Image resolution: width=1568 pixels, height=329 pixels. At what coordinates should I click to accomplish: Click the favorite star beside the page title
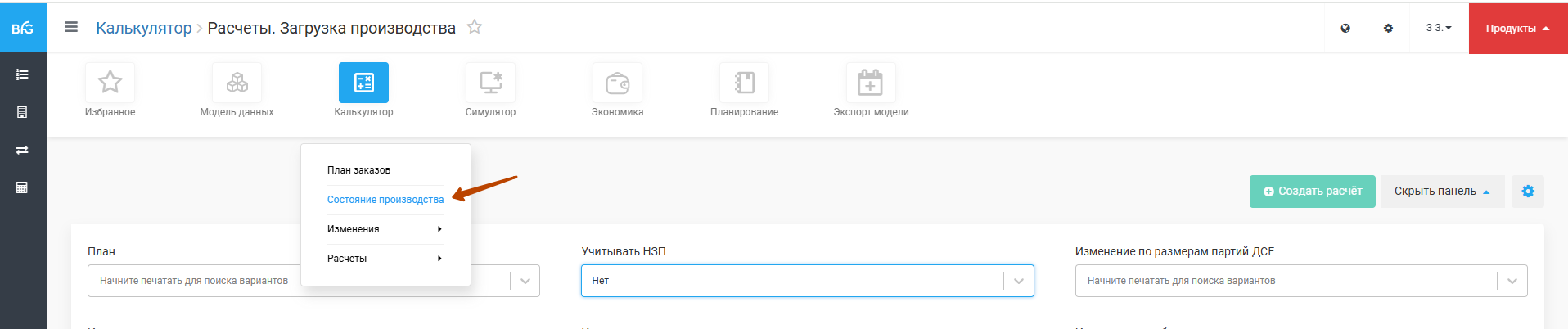pyautogui.click(x=475, y=27)
